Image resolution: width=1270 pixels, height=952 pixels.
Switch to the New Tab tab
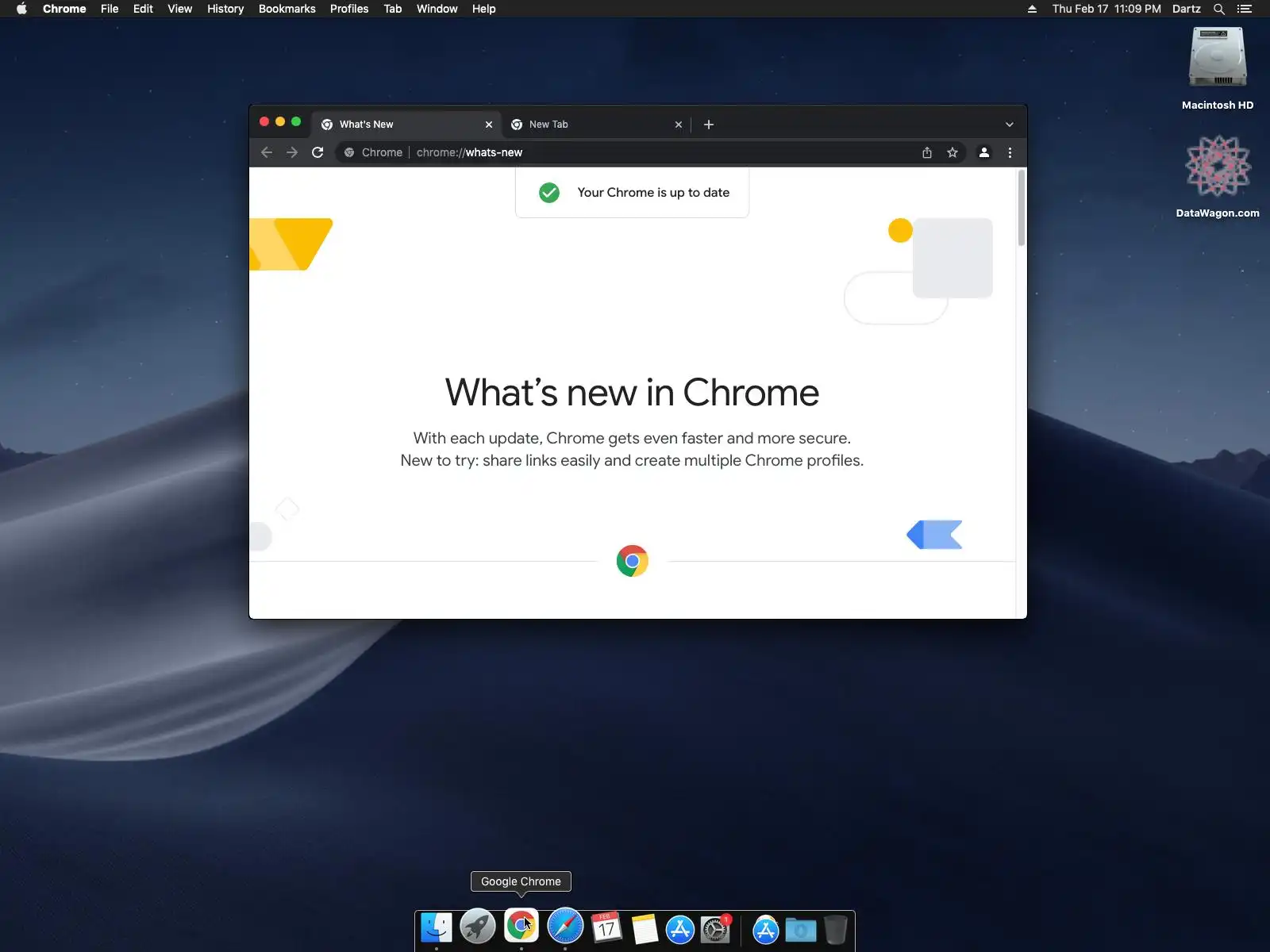click(597, 125)
